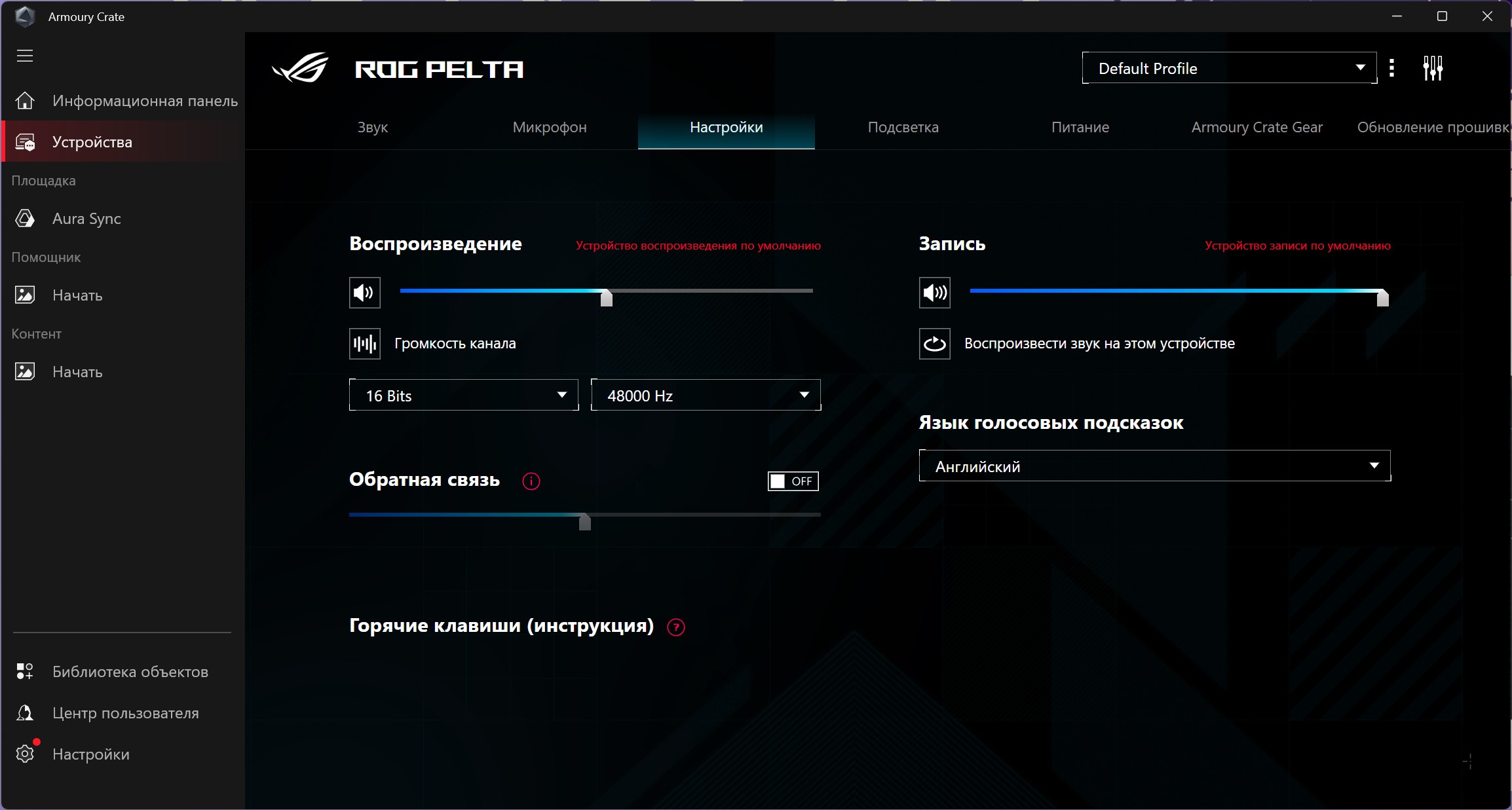This screenshot has width=1512, height=810.
Task: Click the Горячие клавиши (инструкция) heading
Action: pos(501,626)
